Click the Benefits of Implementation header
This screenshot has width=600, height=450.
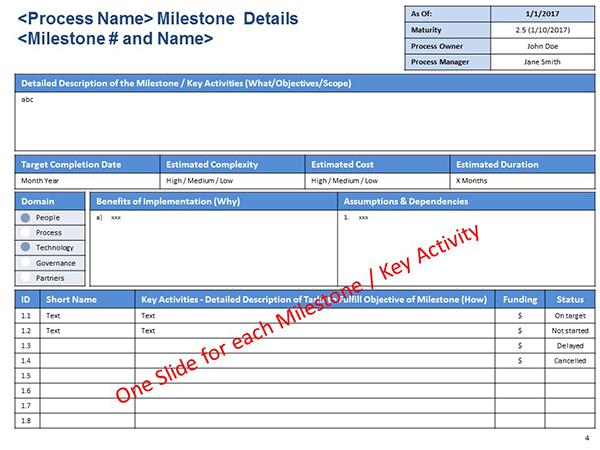213,201
